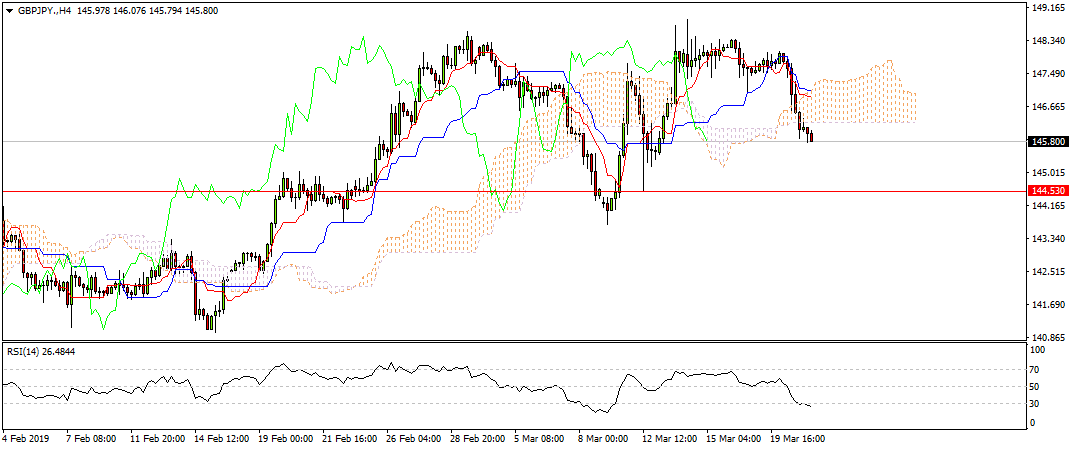Click the 142.515 price axis value
Viewport: 1072px width, 450px height.
(1048, 272)
